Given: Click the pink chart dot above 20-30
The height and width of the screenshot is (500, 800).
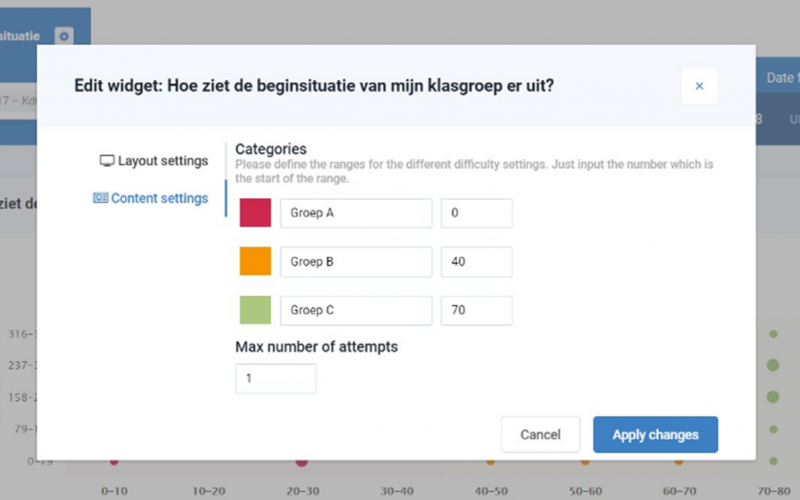Looking at the screenshot, I should click(x=301, y=462).
